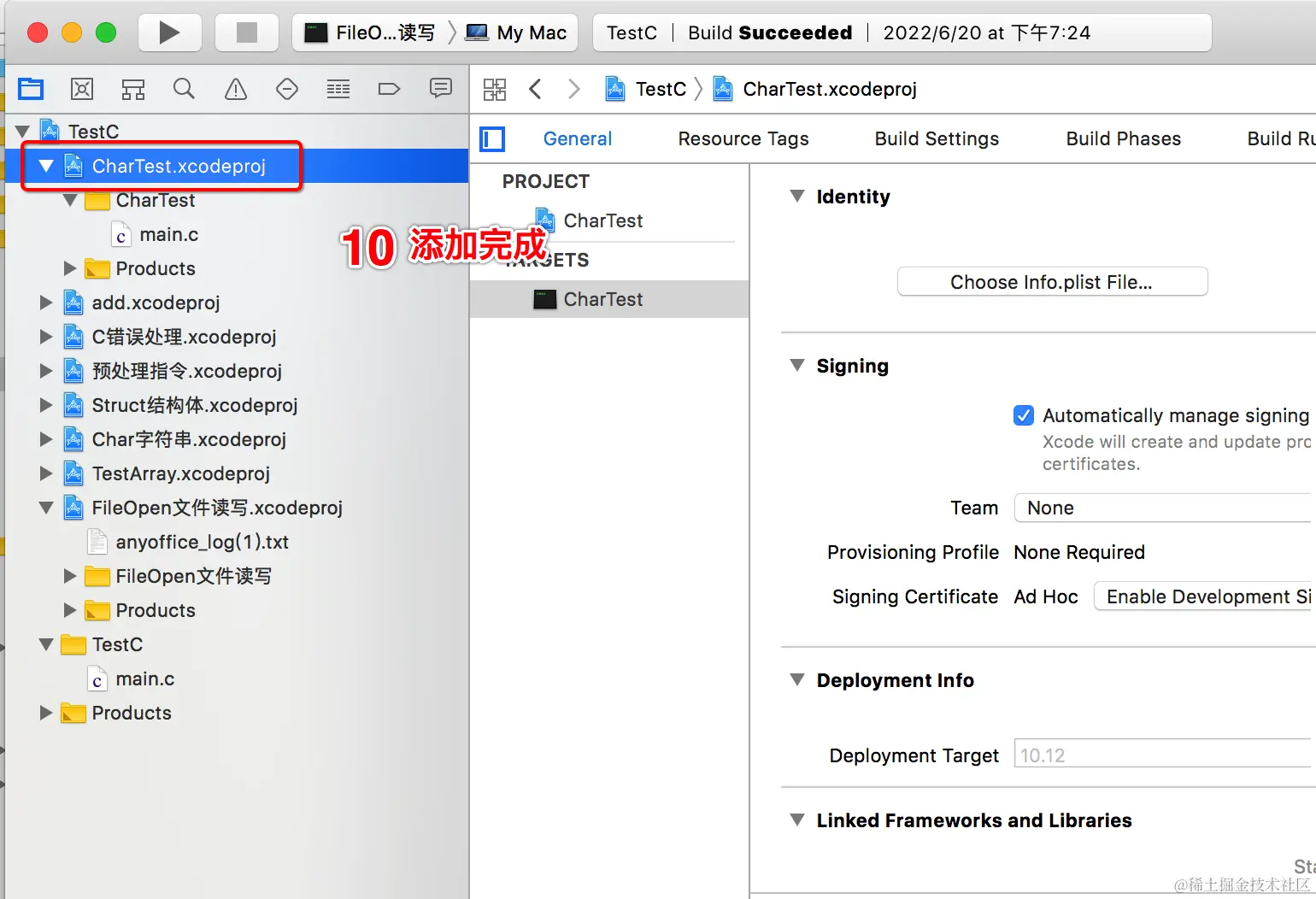1316x899 pixels.
Task: Switch to the Resource Tags tab
Action: tap(743, 138)
